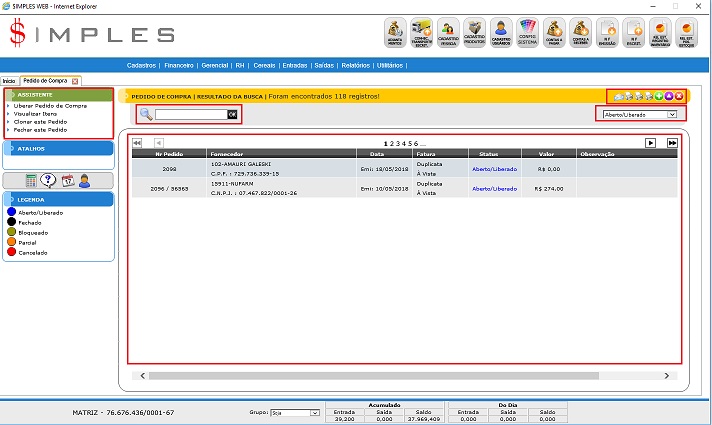The image size is (712, 425).
Task: Click the green plus add-order icon
Action: (x=657, y=96)
